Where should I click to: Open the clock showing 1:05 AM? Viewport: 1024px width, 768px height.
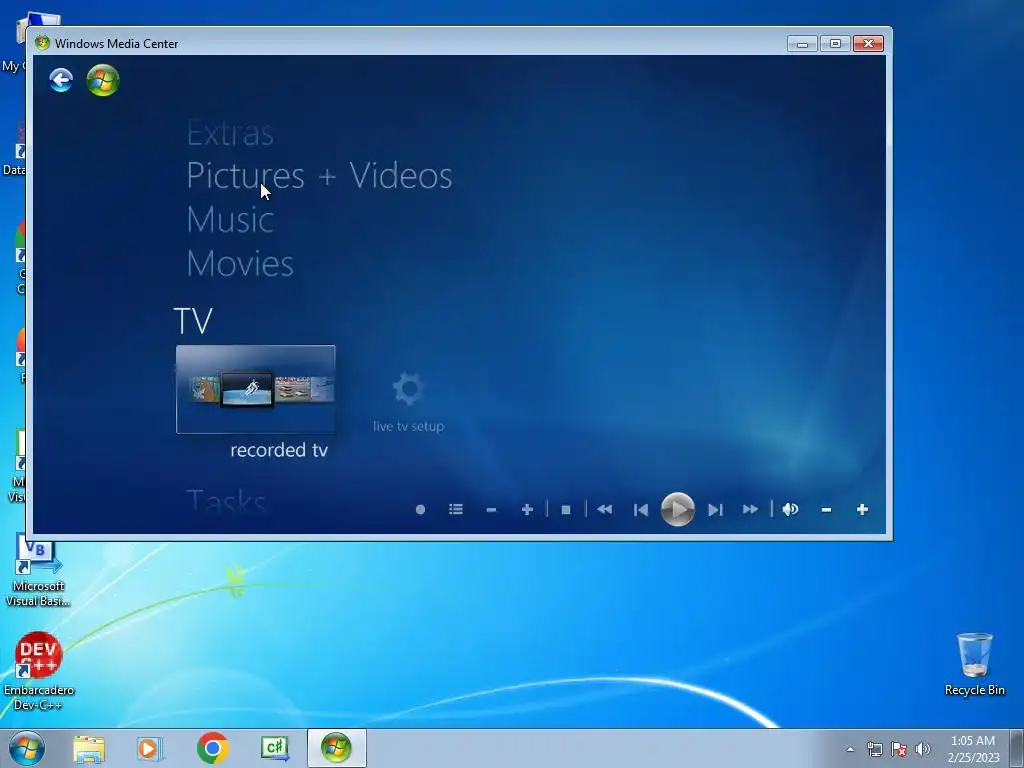tap(973, 749)
